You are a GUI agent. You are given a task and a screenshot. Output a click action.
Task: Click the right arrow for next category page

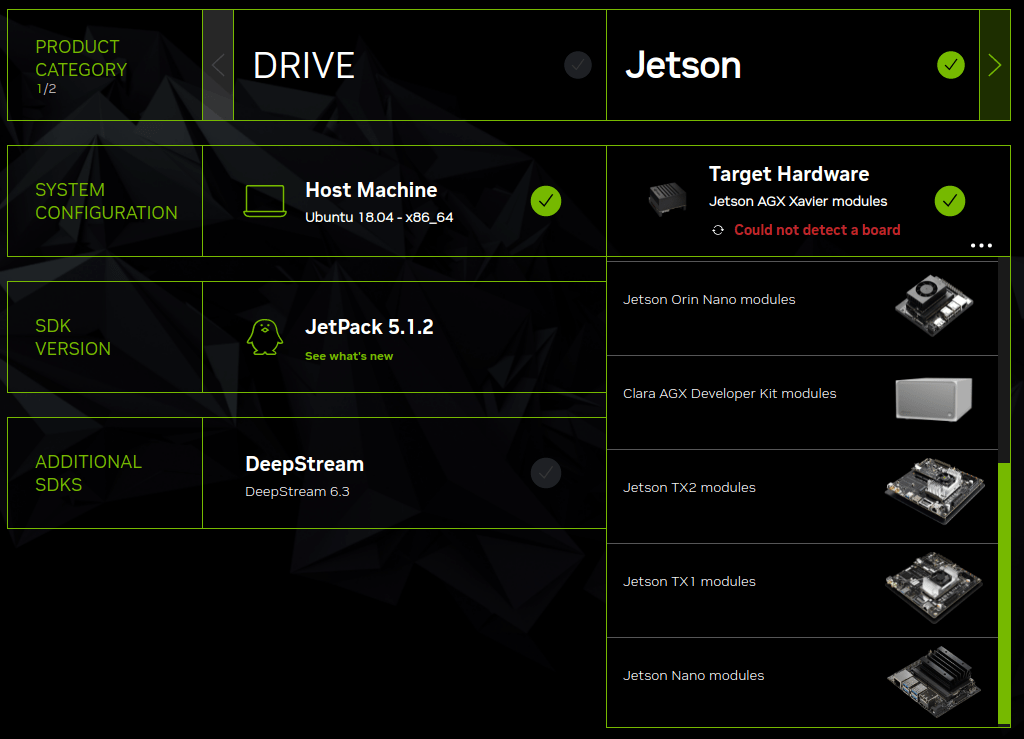point(996,65)
